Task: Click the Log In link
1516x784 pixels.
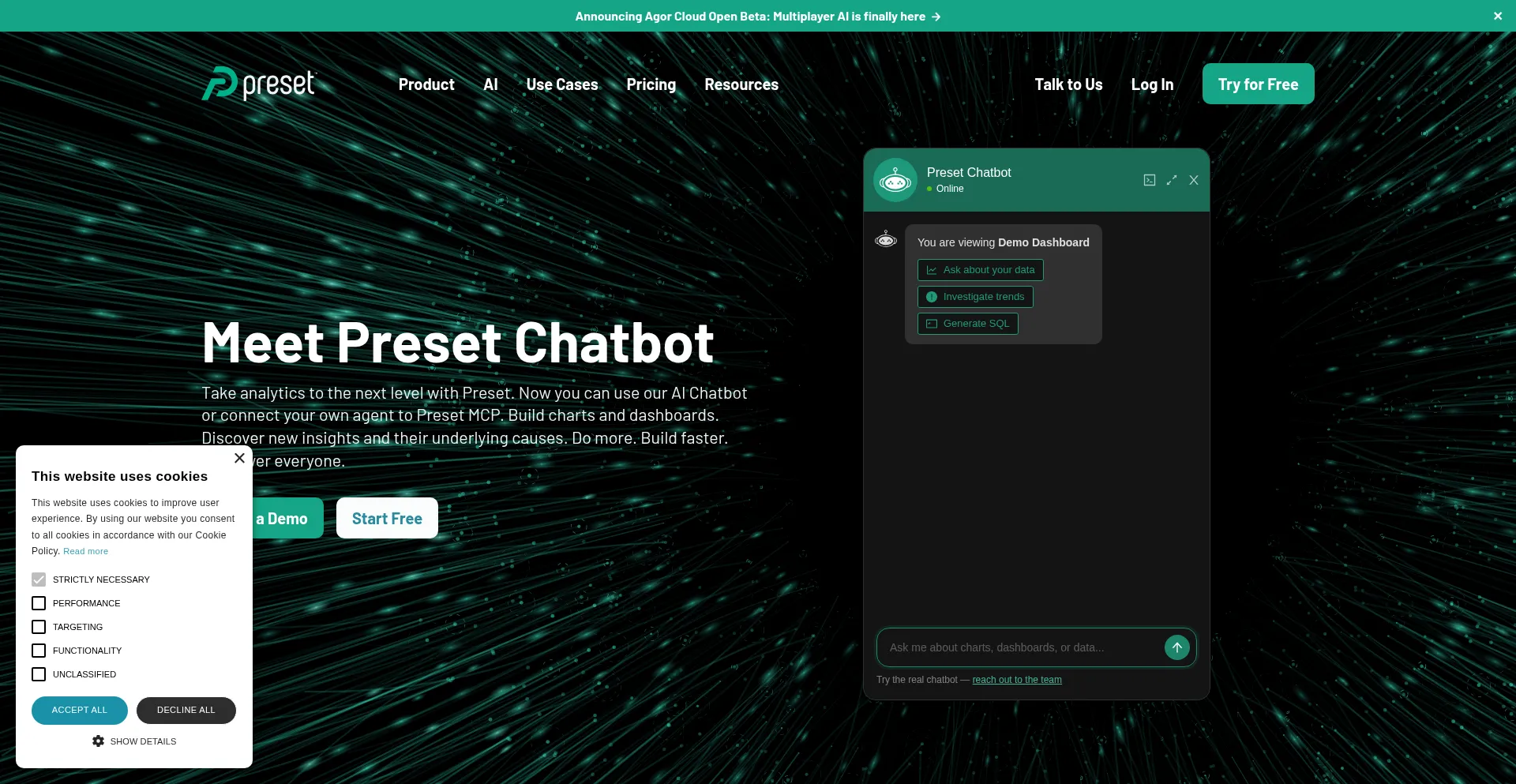Action: [x=1152, y=84]
